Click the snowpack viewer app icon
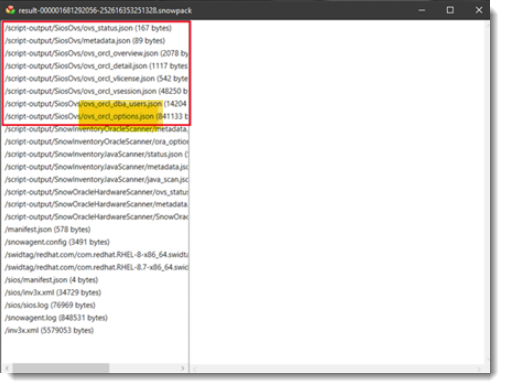 [10, 10]
